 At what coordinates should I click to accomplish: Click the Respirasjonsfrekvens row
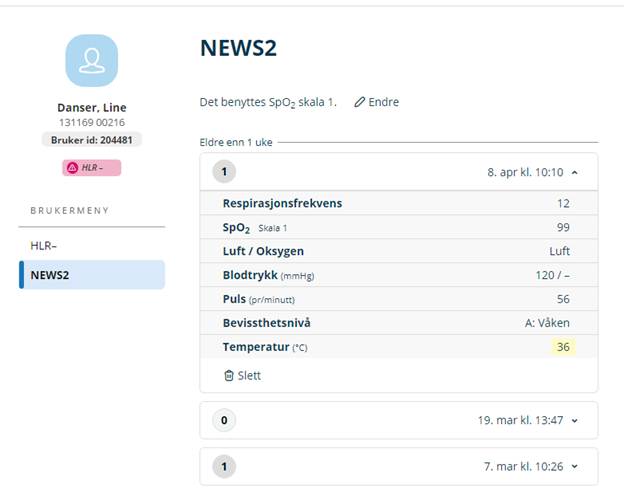pyautogui.click(x=397, y=203)
